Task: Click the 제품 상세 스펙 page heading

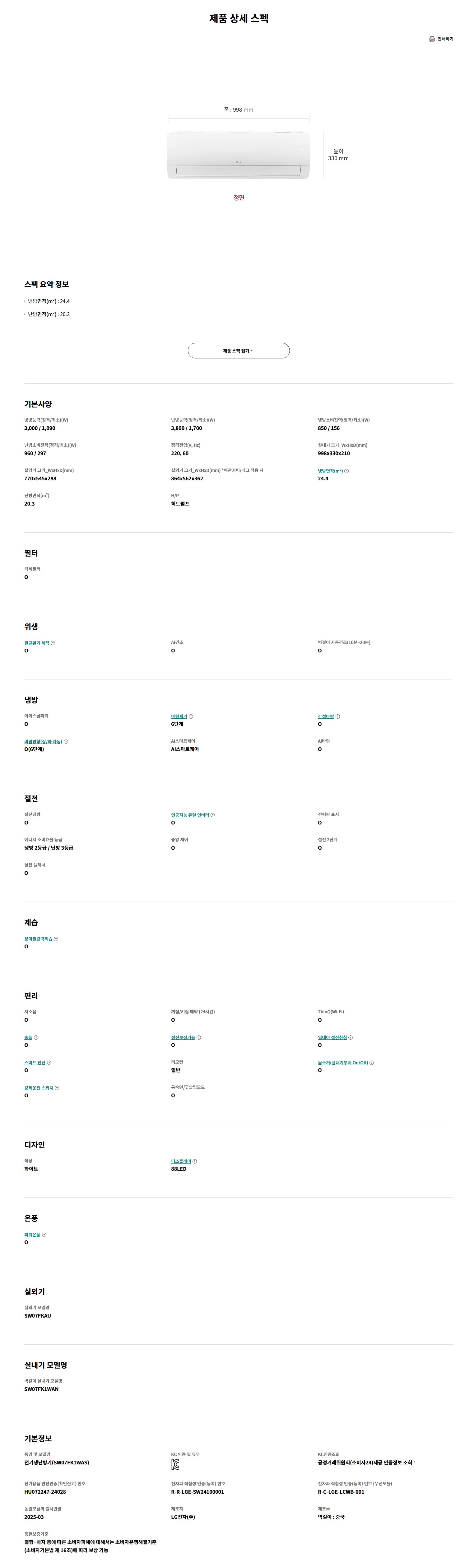Action: [239, 18]
